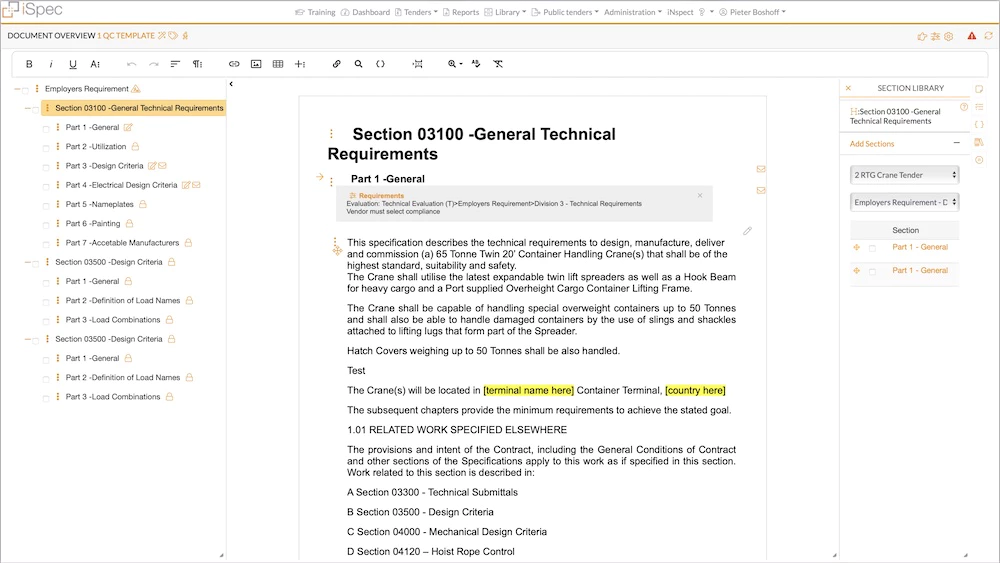
Task: Check the Part 4 -Electrical Design Criteria checkbox
Action: [x=46, y=186]
